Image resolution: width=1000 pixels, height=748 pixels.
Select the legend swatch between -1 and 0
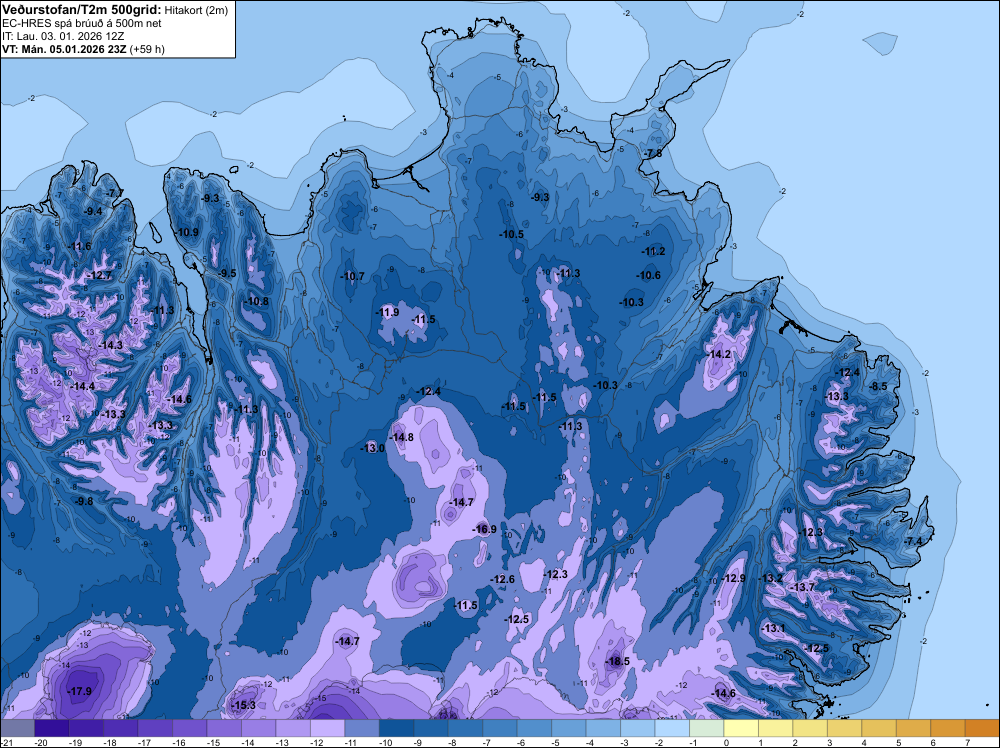click(x=706, y=728)
